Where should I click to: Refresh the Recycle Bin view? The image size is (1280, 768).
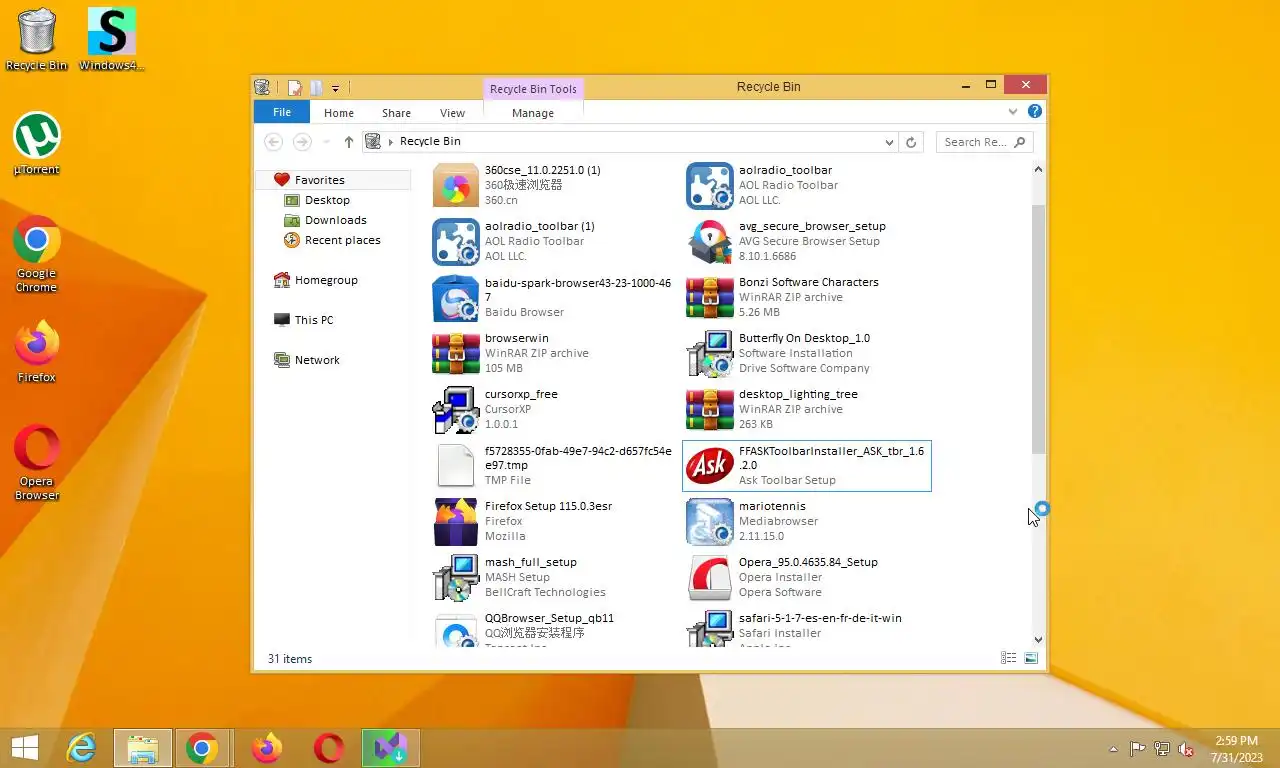pyautogui.click(x=911, y=142)
